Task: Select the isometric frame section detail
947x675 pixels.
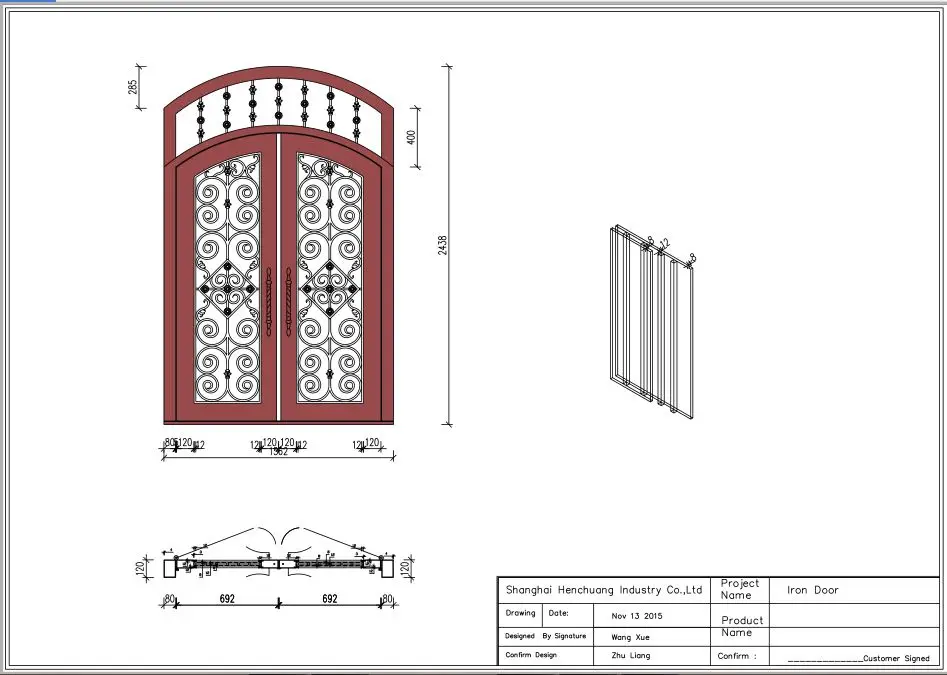Action: click(x=653, y=322)
